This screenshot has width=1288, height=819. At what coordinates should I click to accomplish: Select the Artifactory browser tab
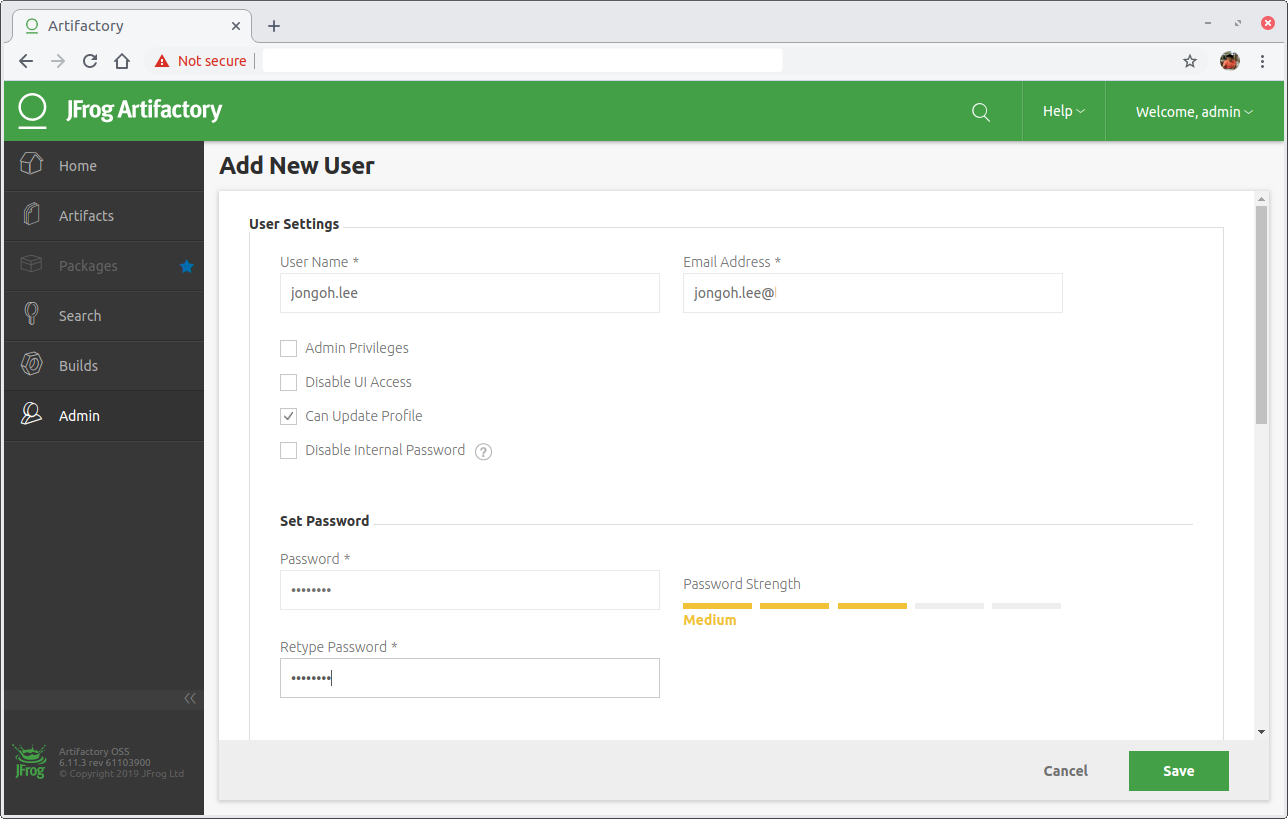click(x=130, y=26)
